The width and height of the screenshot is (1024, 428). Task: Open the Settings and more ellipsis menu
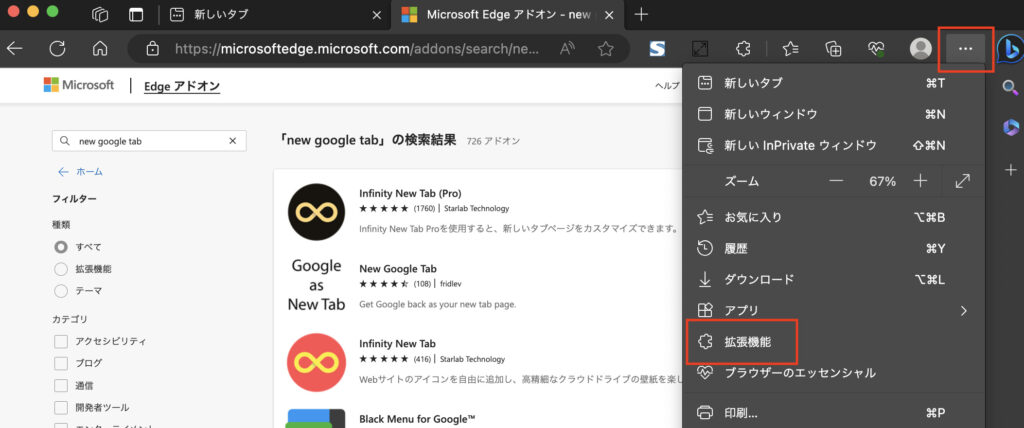point(965,48)
